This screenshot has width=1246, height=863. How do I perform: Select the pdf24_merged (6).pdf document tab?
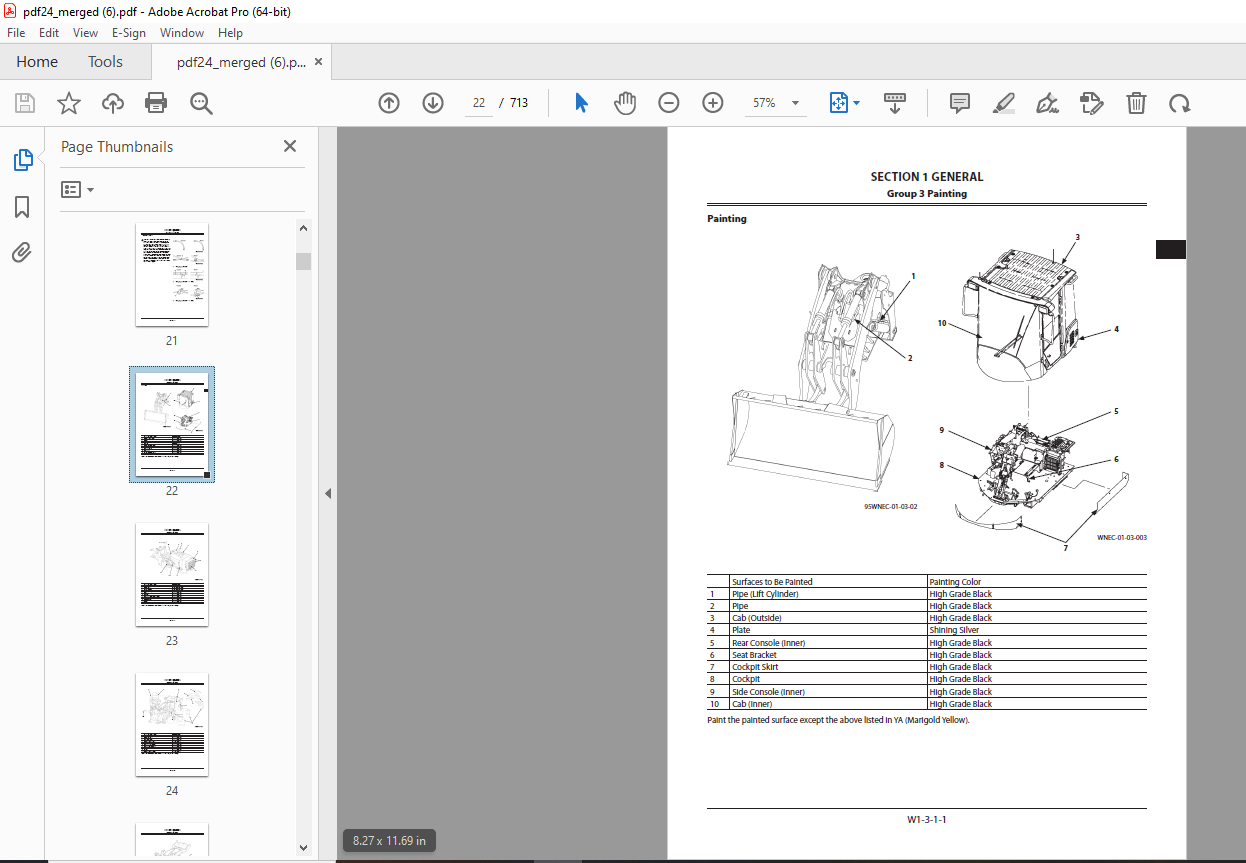241,62
